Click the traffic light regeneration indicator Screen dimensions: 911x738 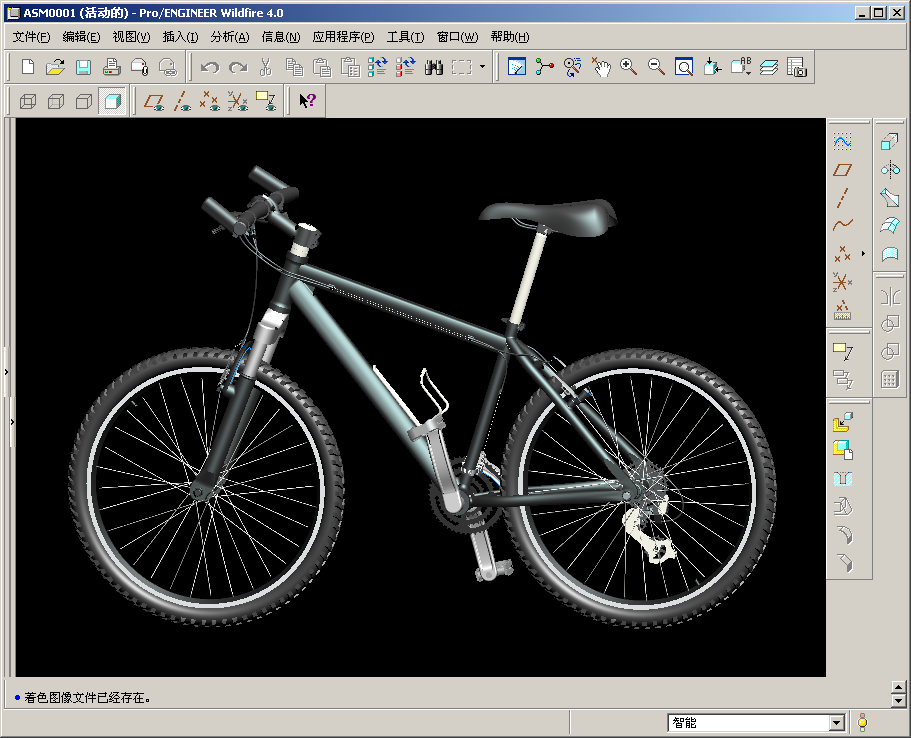pyautogui.click(x=862, y=722)
